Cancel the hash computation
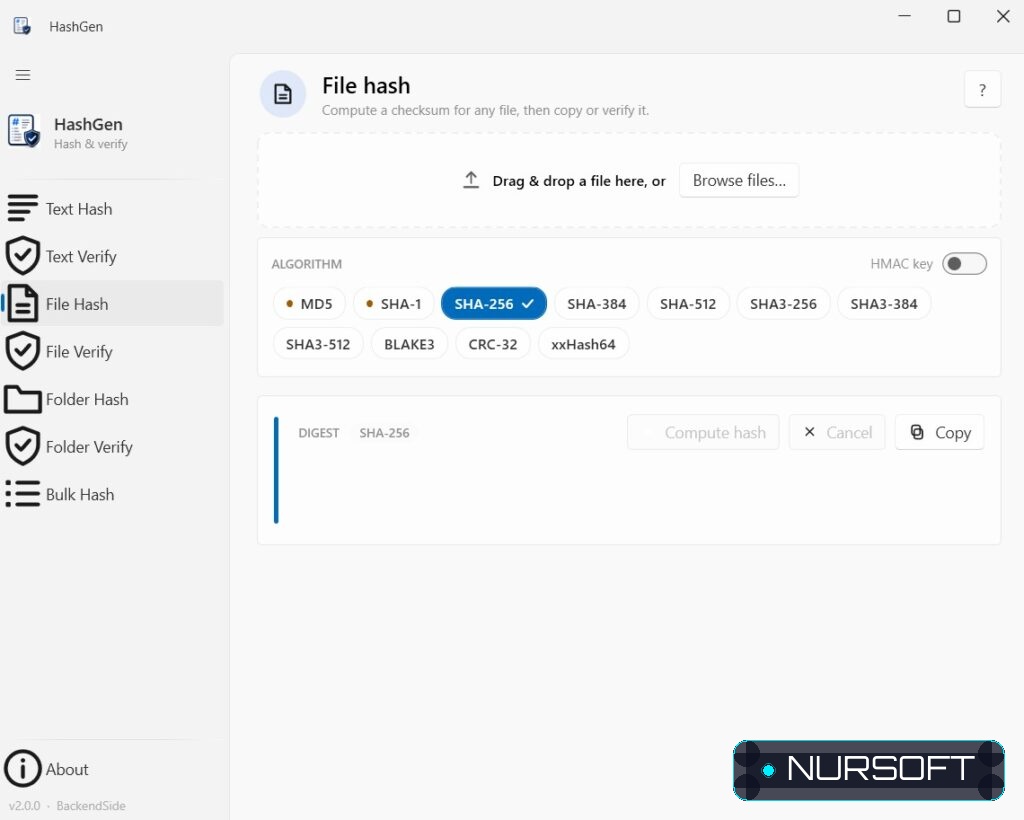Screen dimensions: 1024x820 [x=837, y=432]
